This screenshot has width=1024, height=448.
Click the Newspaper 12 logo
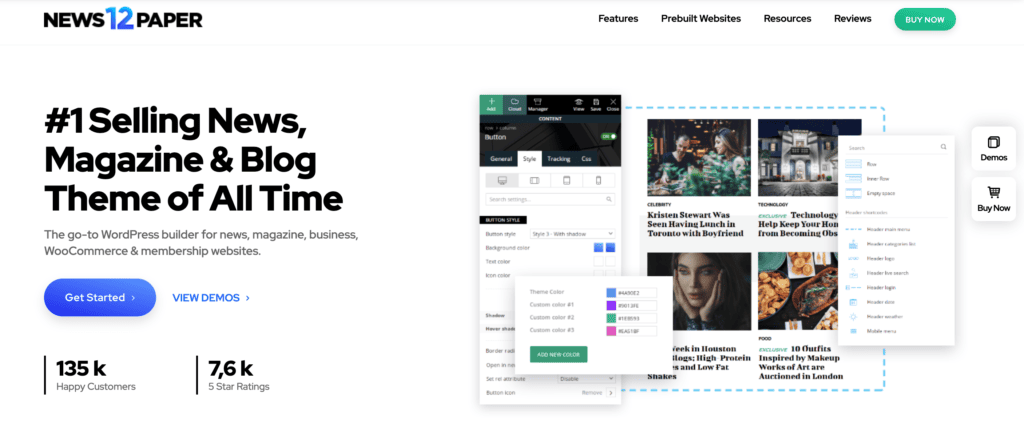123,20
